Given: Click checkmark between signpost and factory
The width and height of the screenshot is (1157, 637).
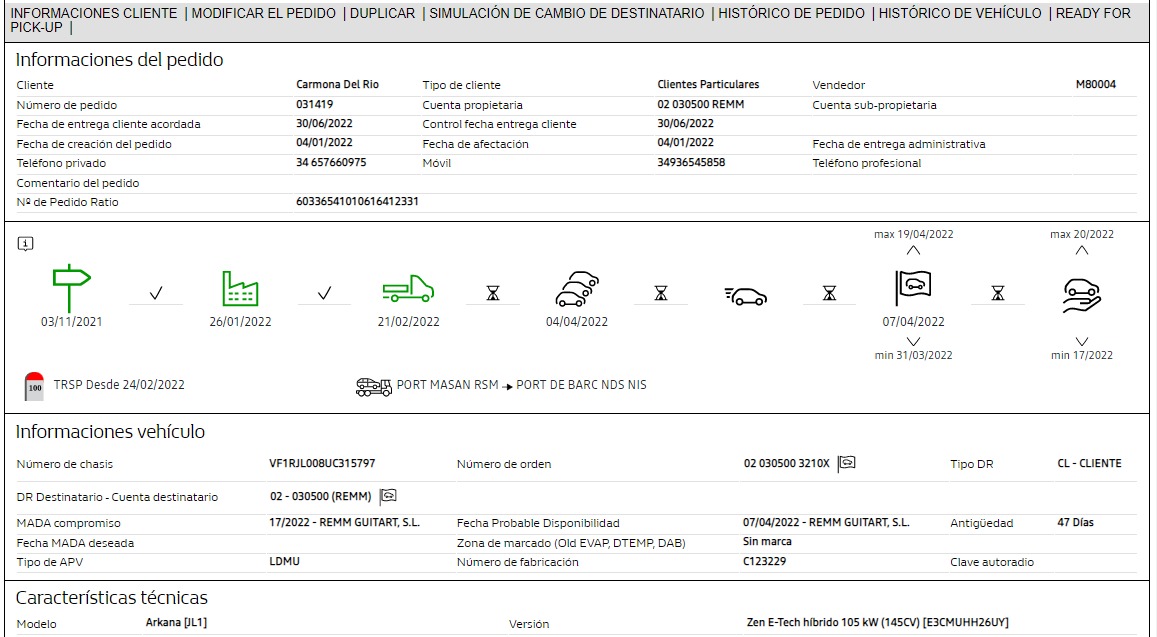Looking at the screenshot, I should (x=156, y=294).
